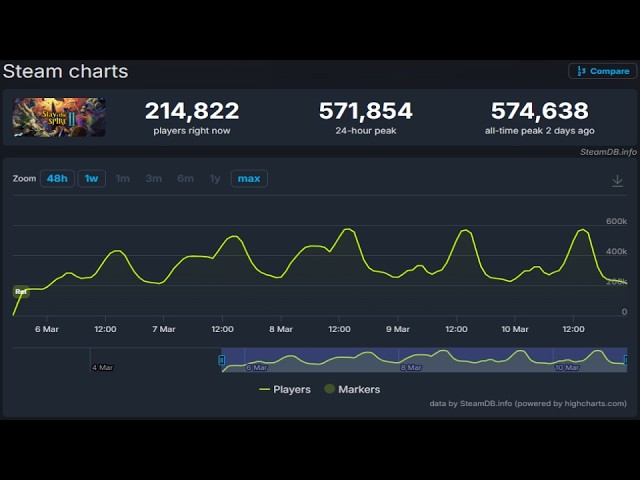Click the right navigator range handle
Viewport: 640px width, 480px height.
626,359
